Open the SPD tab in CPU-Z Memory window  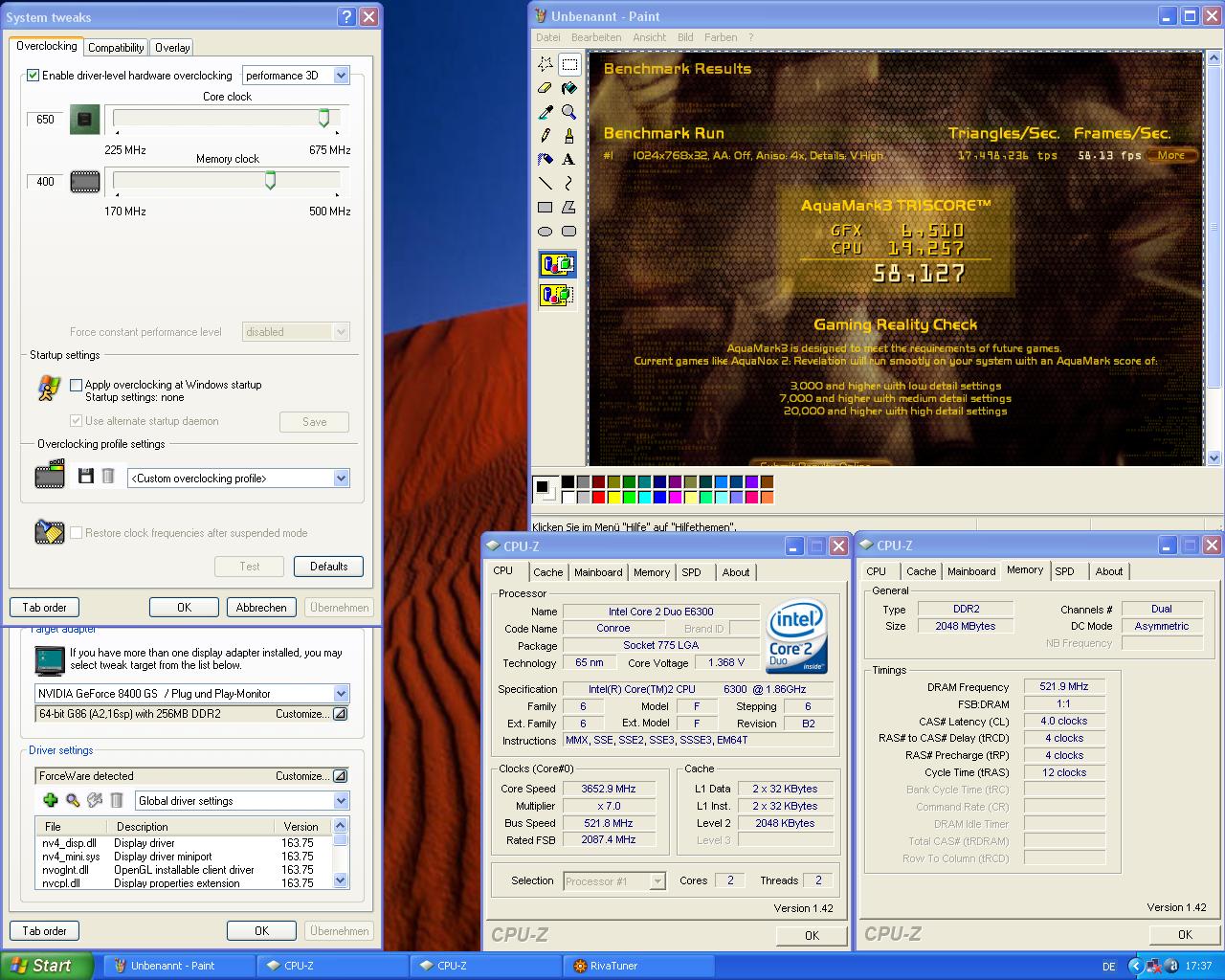tap(1064, 571)
